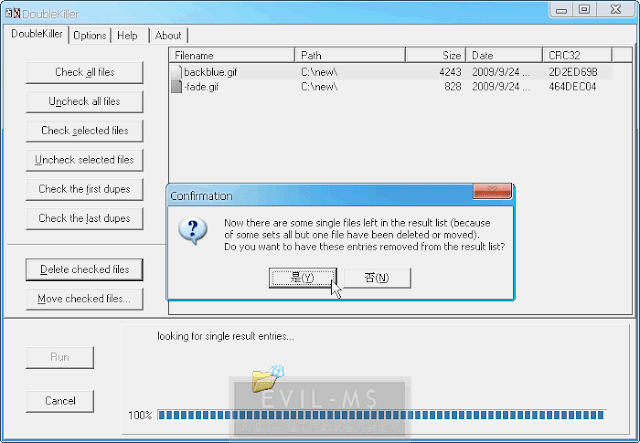Screen dimensions: 640x443
Task: Confirm with the 是(Y) button
Action: point(302,278)
